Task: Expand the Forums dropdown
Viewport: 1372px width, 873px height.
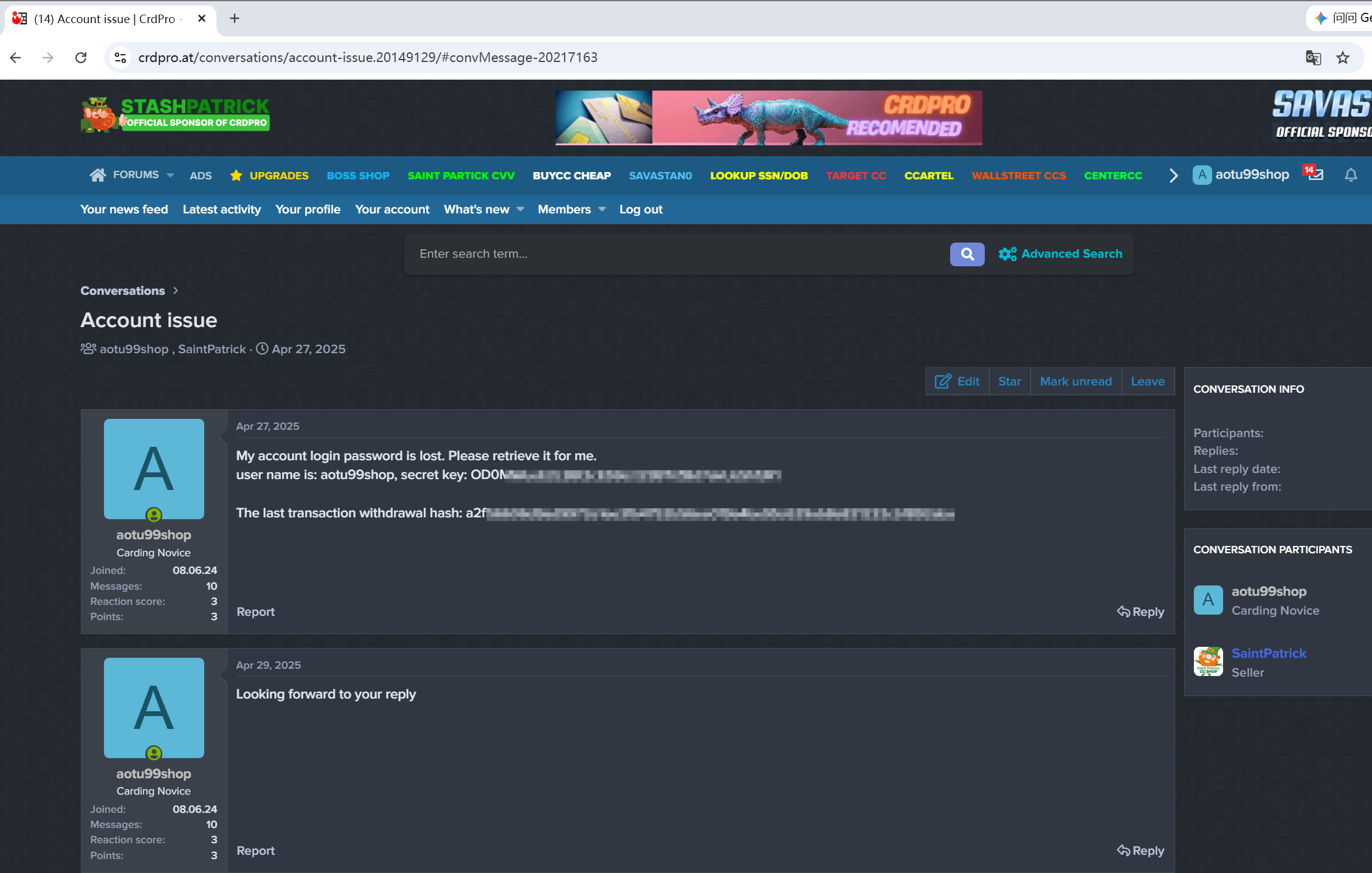Action: [170, 175]
